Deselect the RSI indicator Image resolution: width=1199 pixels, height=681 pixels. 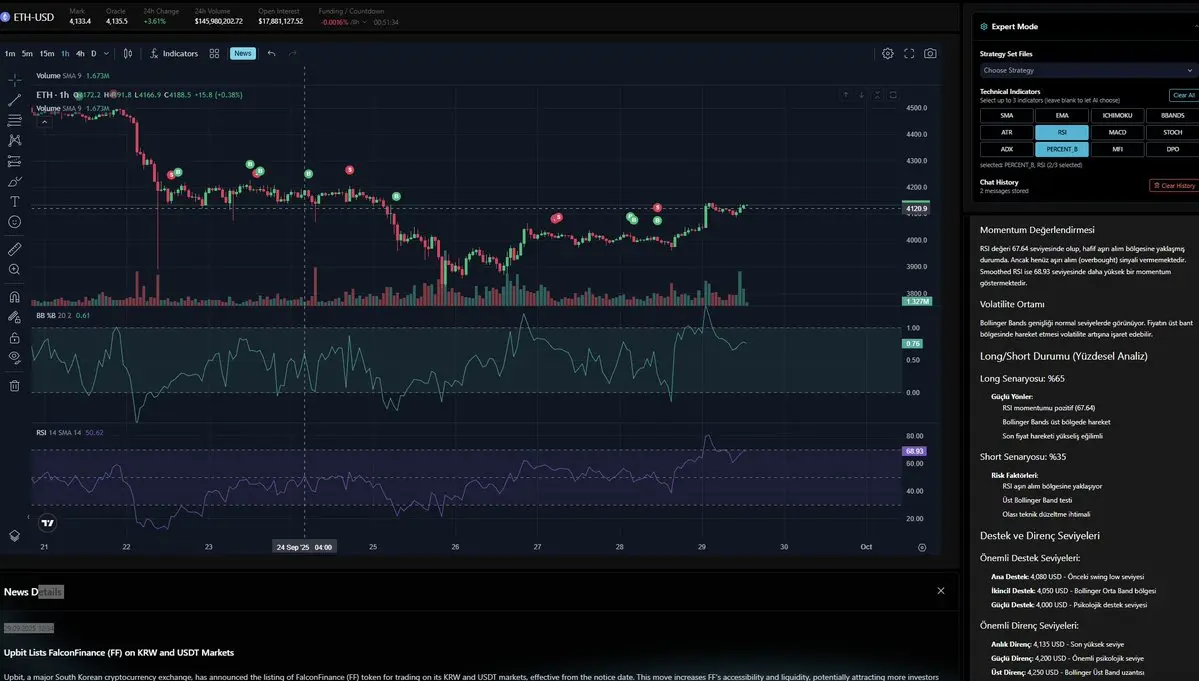(x=1061, y=132)
